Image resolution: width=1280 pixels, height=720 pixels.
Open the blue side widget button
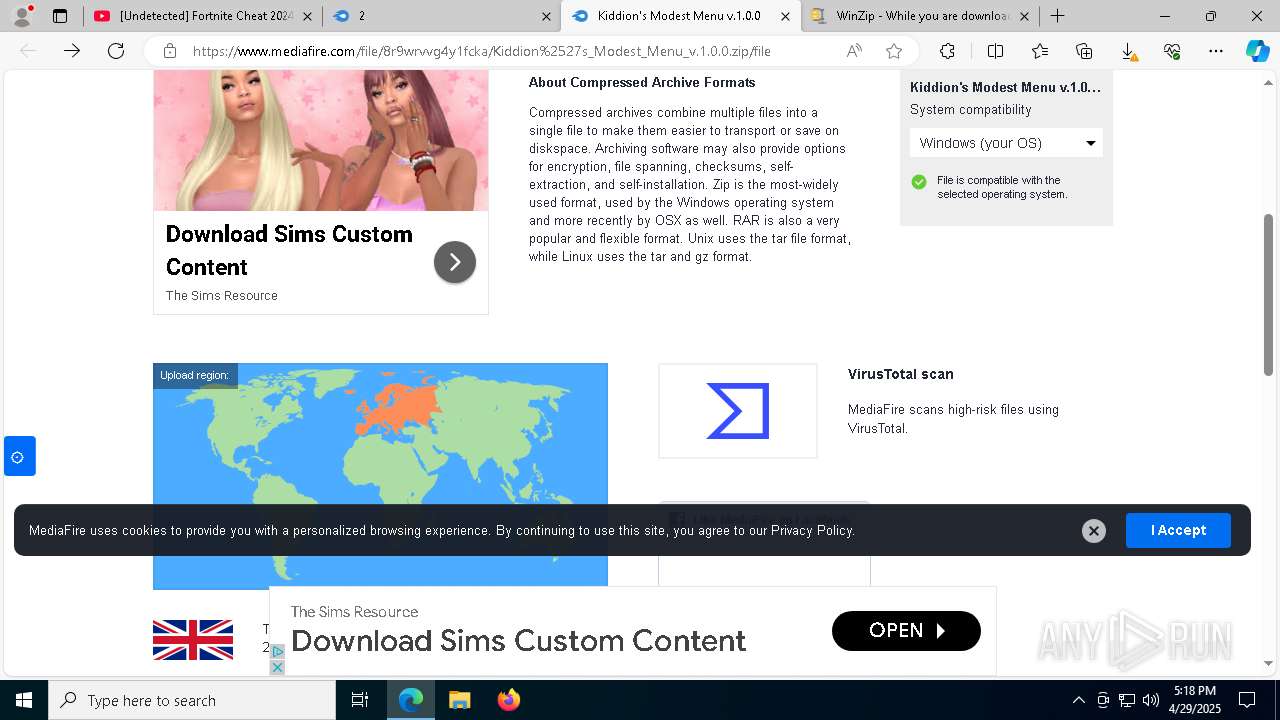(19, 456)
